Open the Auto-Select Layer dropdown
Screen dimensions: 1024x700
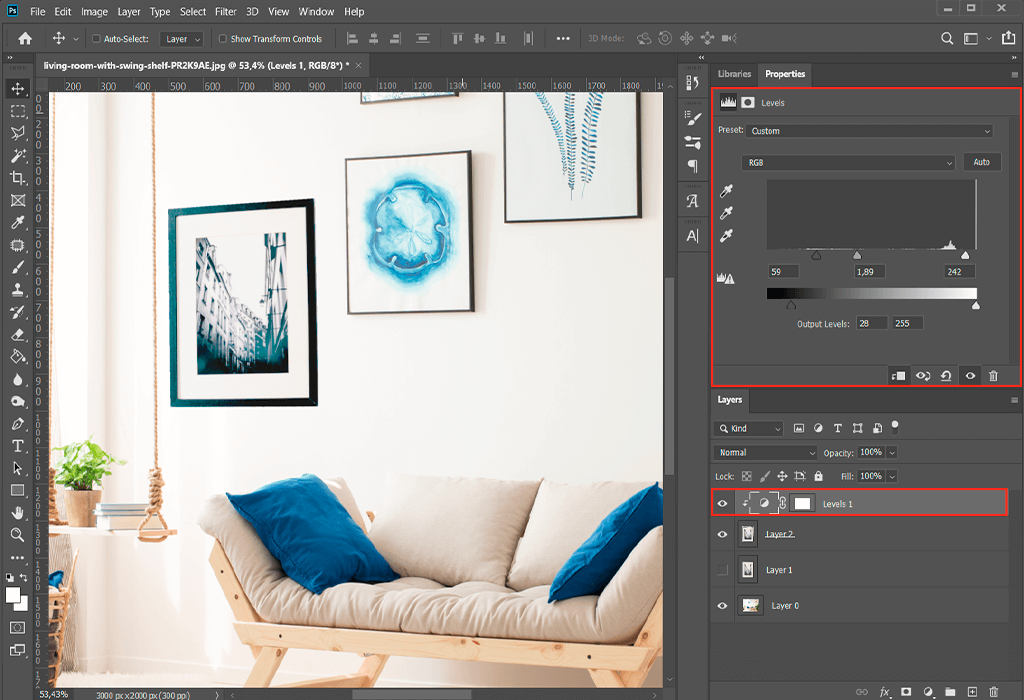182,39
